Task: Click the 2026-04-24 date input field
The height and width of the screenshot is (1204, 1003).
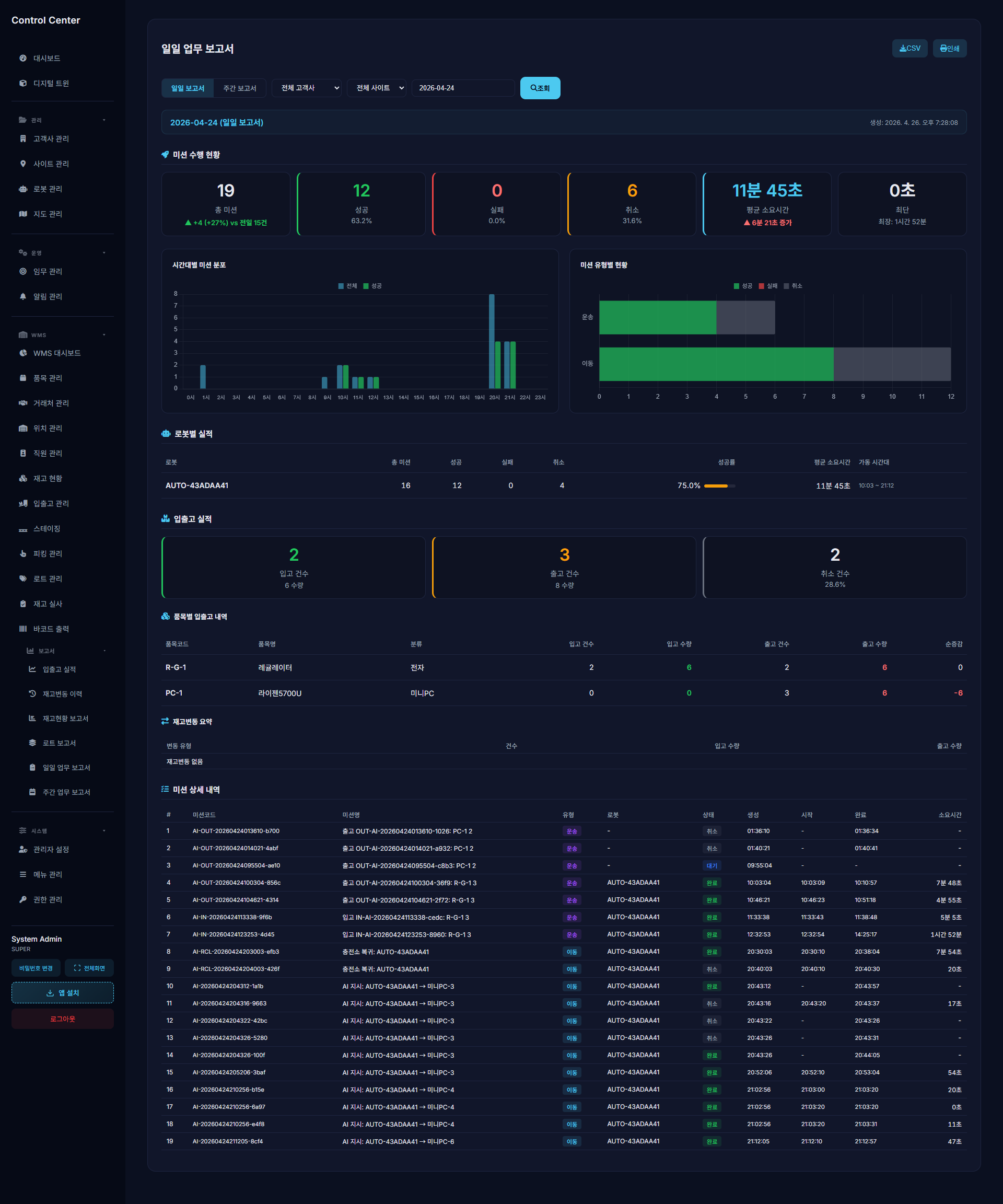Action: coord(462,88)
